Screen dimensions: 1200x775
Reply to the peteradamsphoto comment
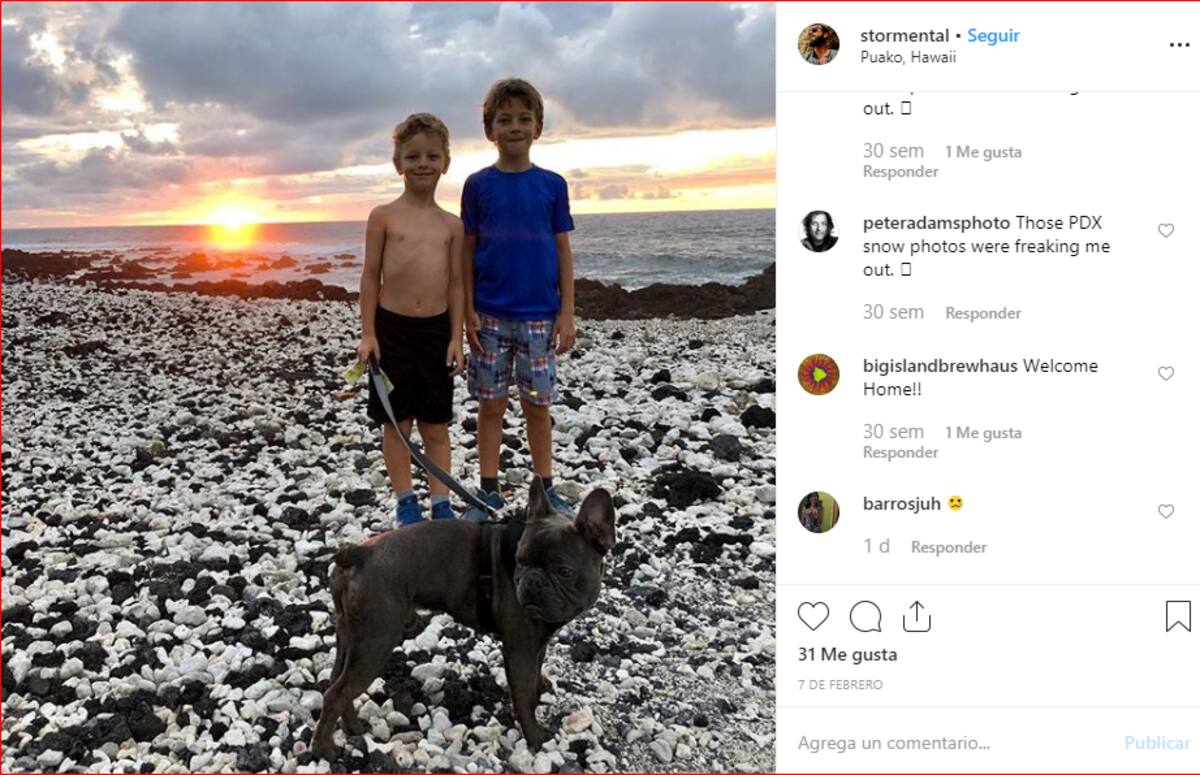[x=983, y=313]
